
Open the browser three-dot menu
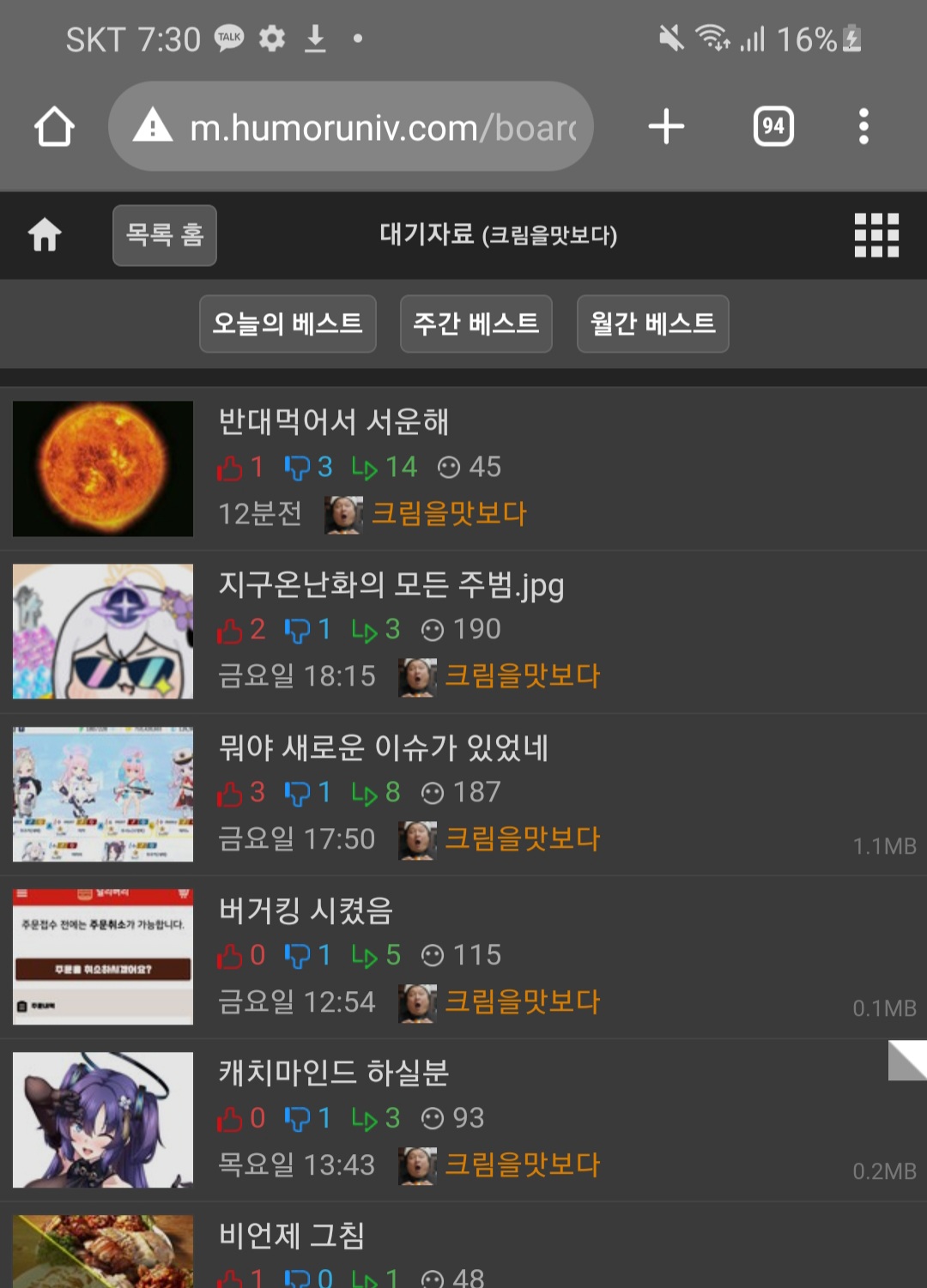point(863,126)
